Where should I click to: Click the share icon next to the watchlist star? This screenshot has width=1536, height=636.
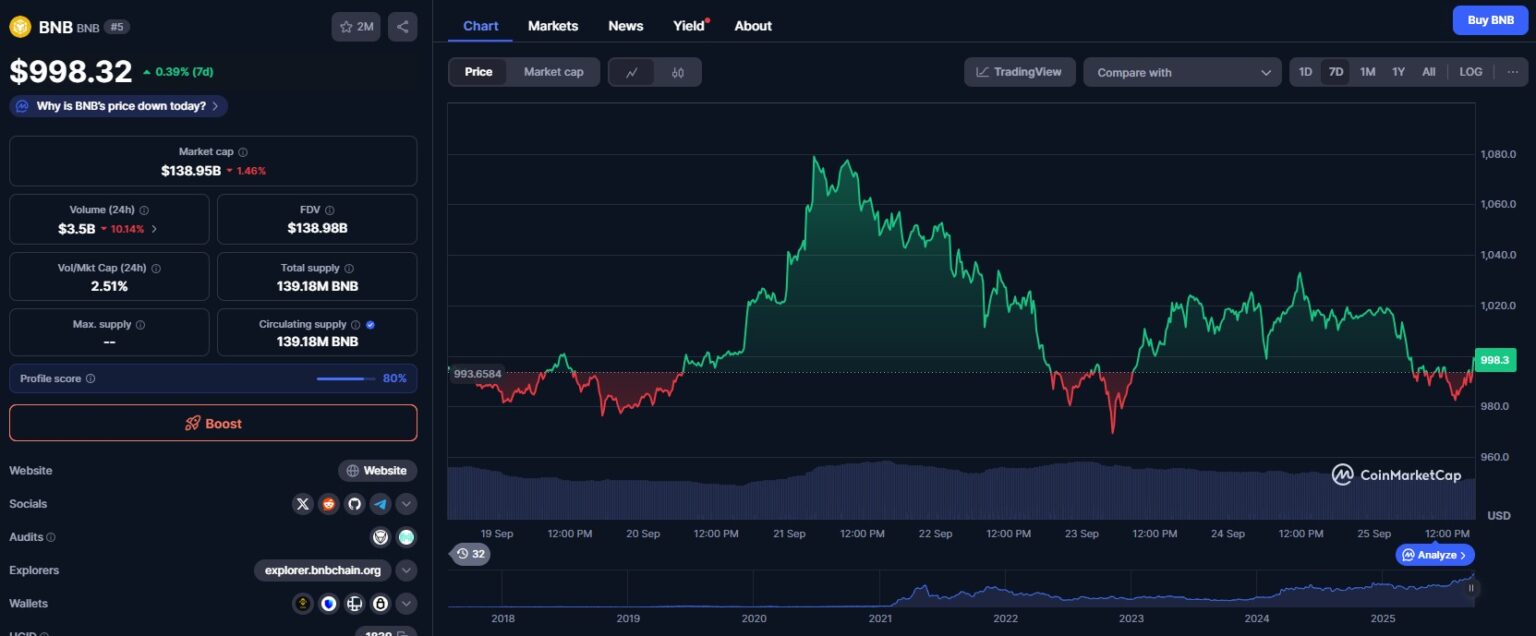[402, 27]
